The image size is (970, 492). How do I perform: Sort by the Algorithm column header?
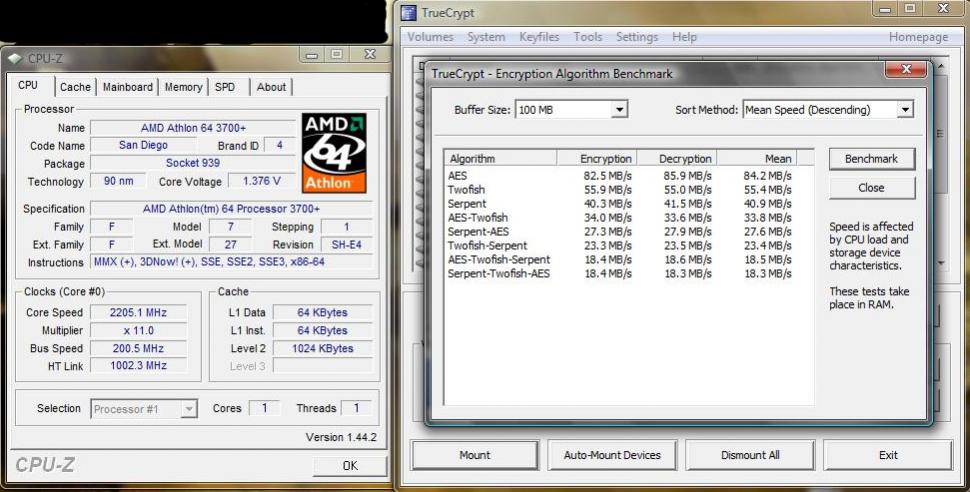(x=500, y=158)
